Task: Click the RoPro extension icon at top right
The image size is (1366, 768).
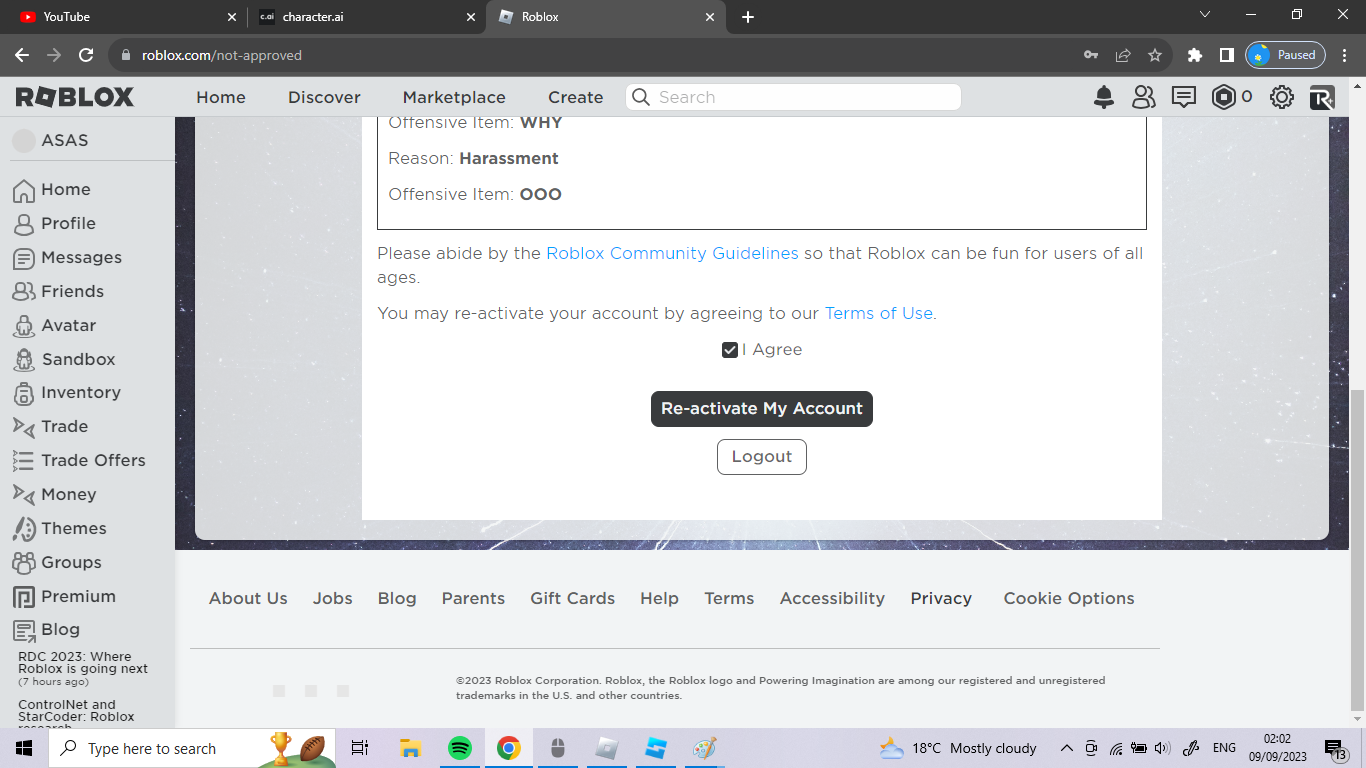Action: 1322,97
